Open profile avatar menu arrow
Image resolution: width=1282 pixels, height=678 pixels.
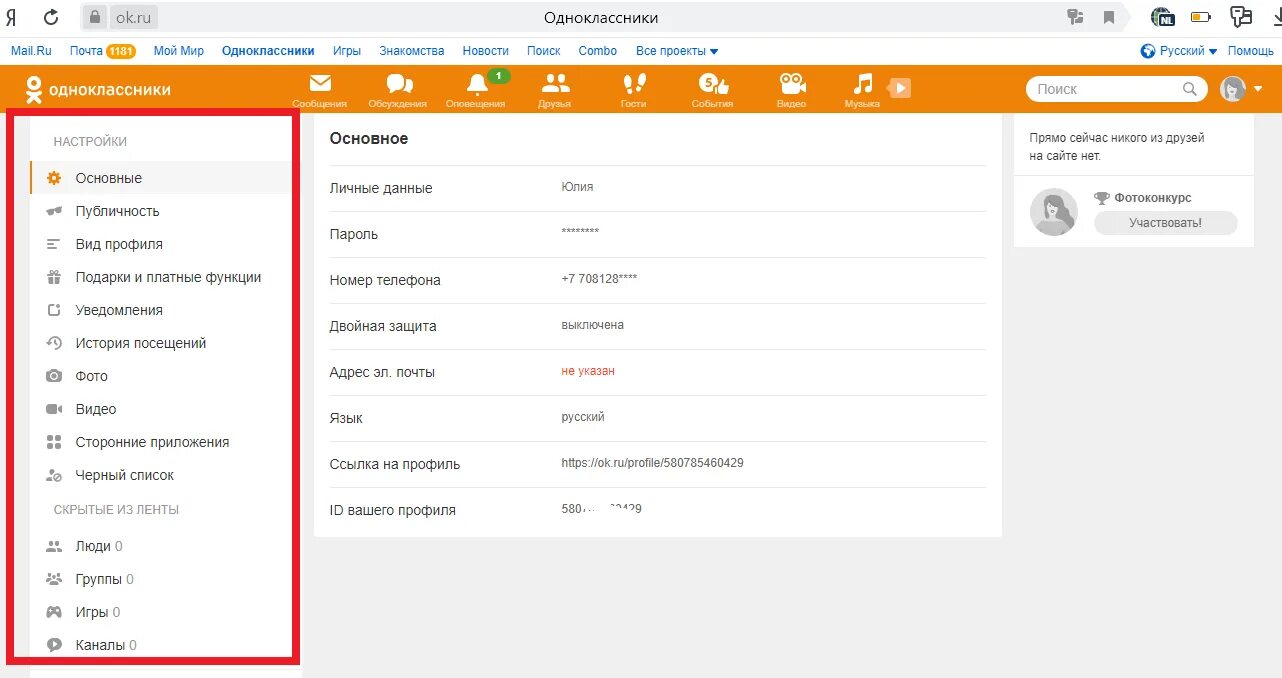click(1258, 89)
